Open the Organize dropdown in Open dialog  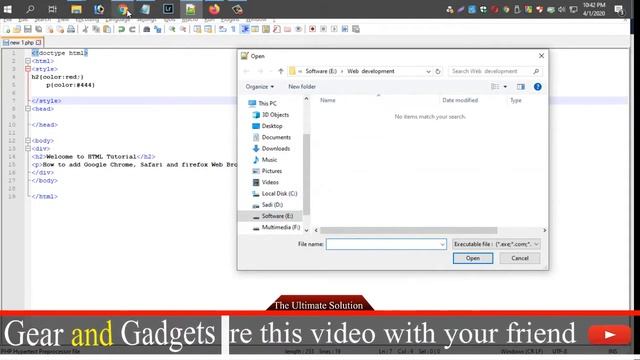(x=260, y=87)
